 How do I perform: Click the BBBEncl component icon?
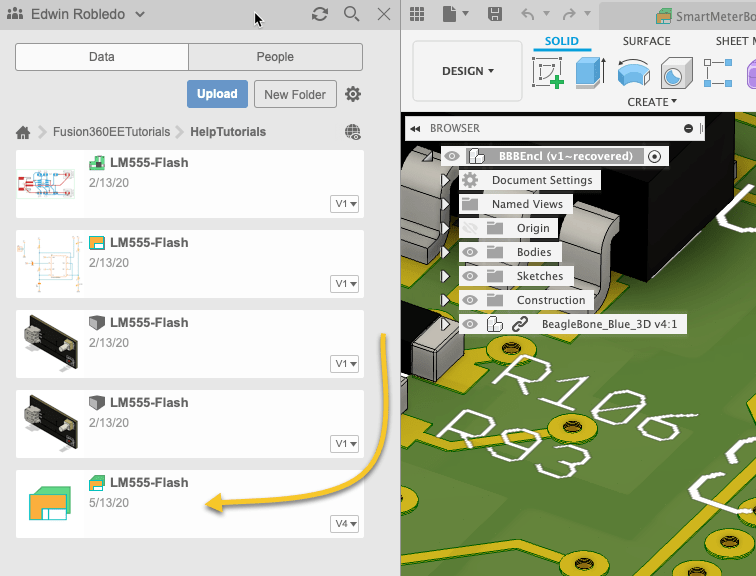(x=476, y=156)
